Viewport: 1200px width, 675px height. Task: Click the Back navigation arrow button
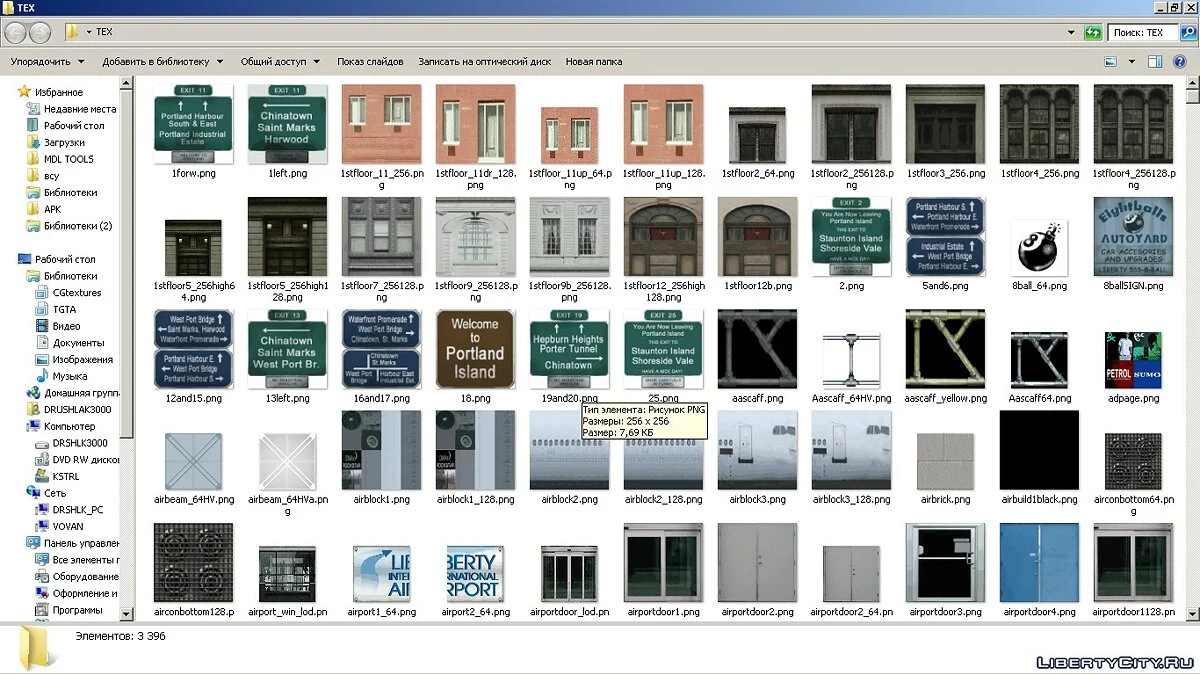click(15, 32)
